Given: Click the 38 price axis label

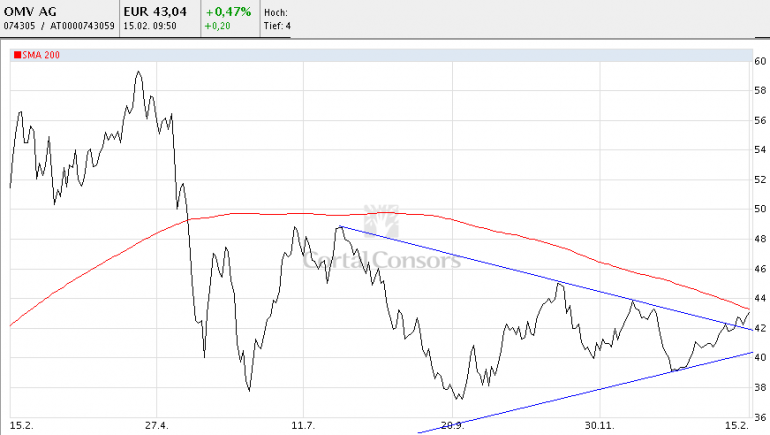Looking at the screenshot, I should pos(760,387).
